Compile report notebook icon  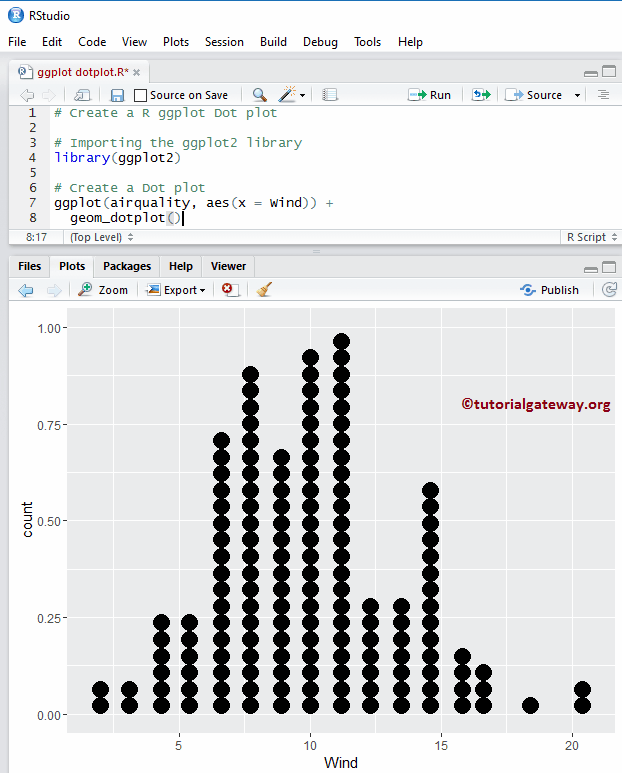329,95
